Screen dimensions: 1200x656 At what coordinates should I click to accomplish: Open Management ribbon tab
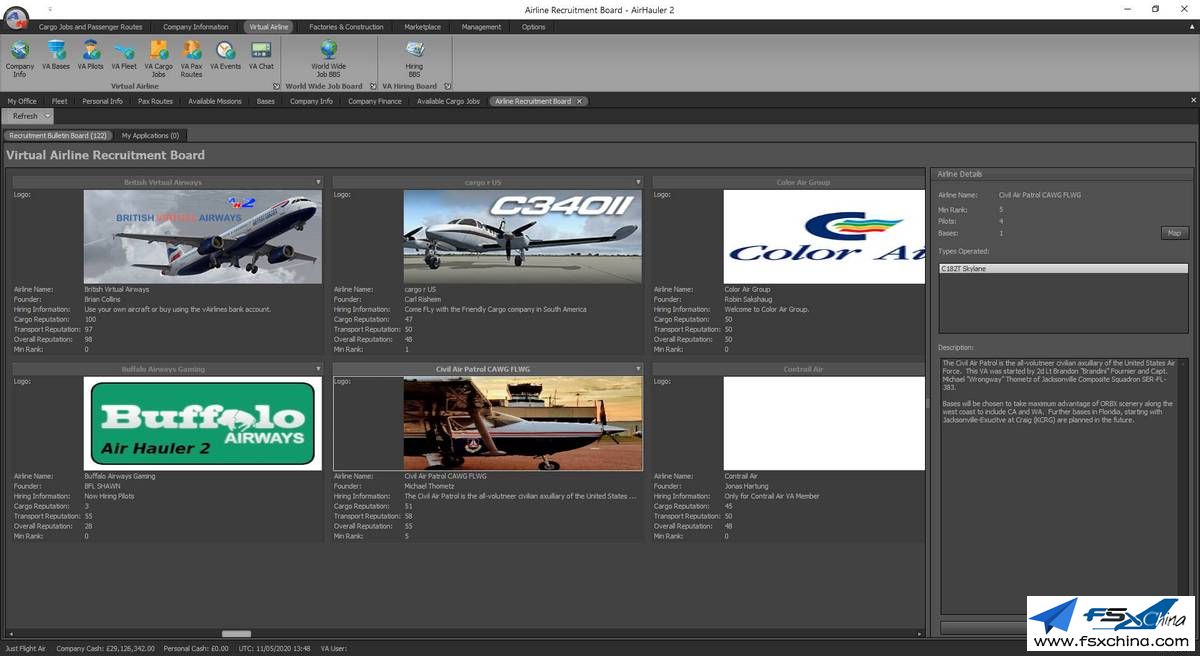pos(481,27)
